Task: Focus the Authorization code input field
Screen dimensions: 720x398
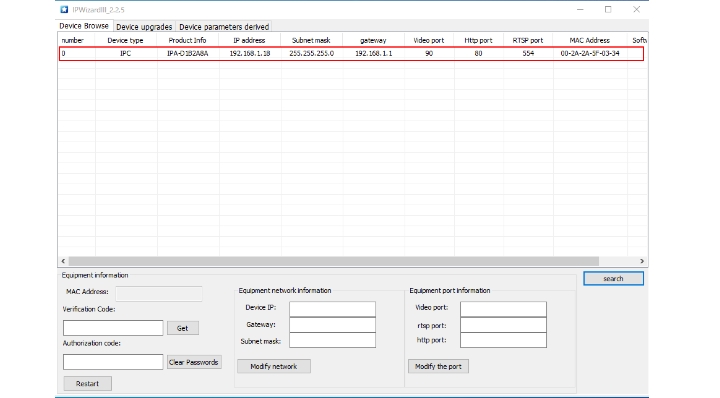Action: tap(113, 362)
